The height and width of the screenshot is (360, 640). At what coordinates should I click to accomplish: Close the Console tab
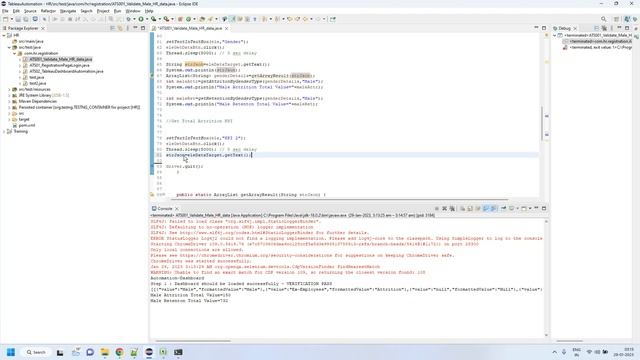click(x=177, y=209)
